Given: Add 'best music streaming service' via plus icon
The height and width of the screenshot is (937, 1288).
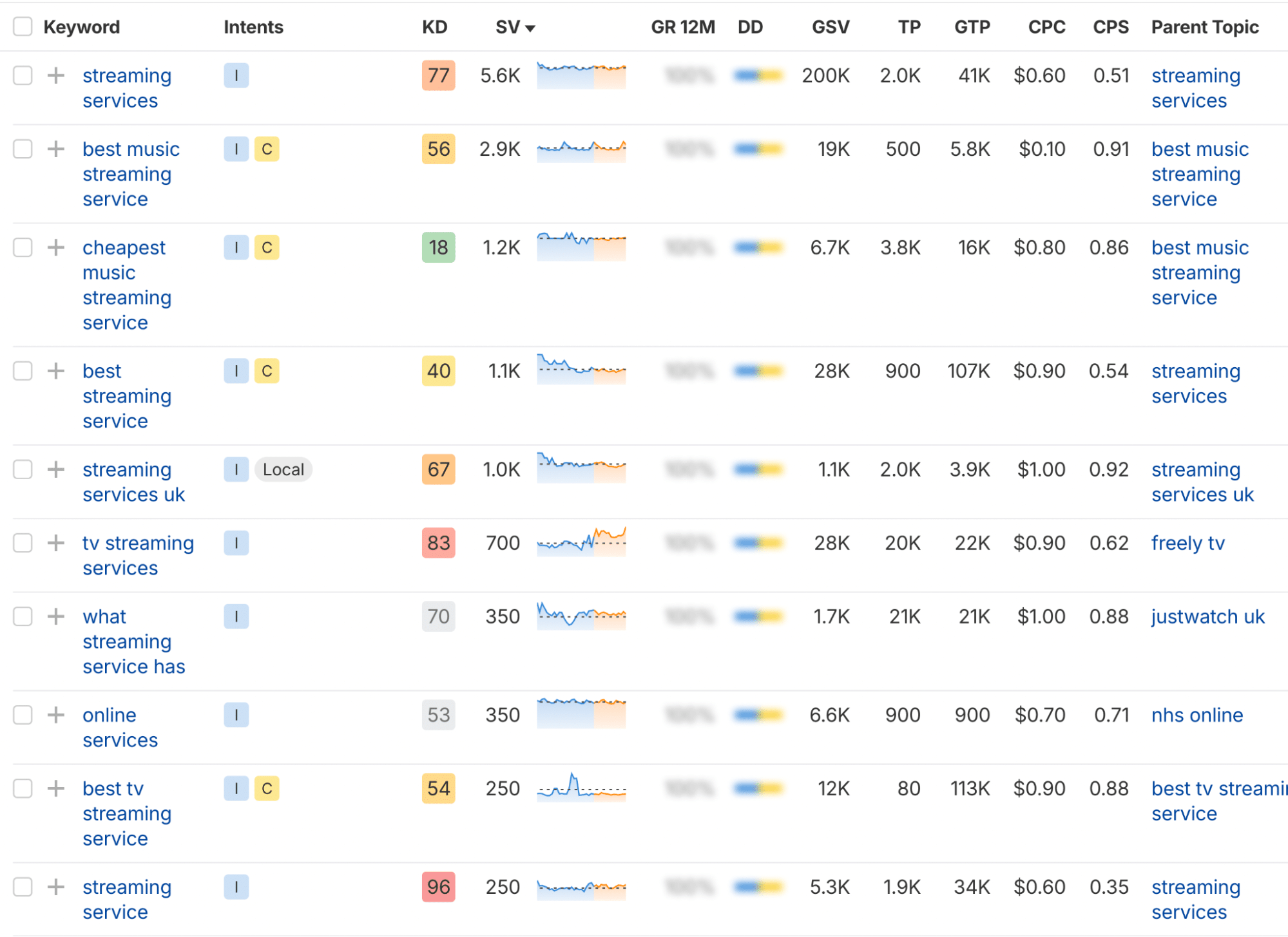Looking at the screenshot, I should (56, 149).
